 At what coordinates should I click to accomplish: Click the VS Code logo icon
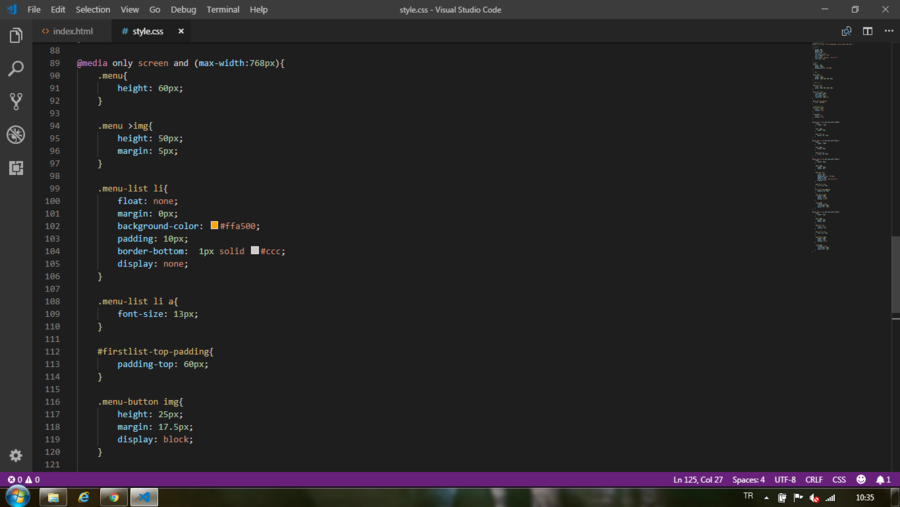11,9
